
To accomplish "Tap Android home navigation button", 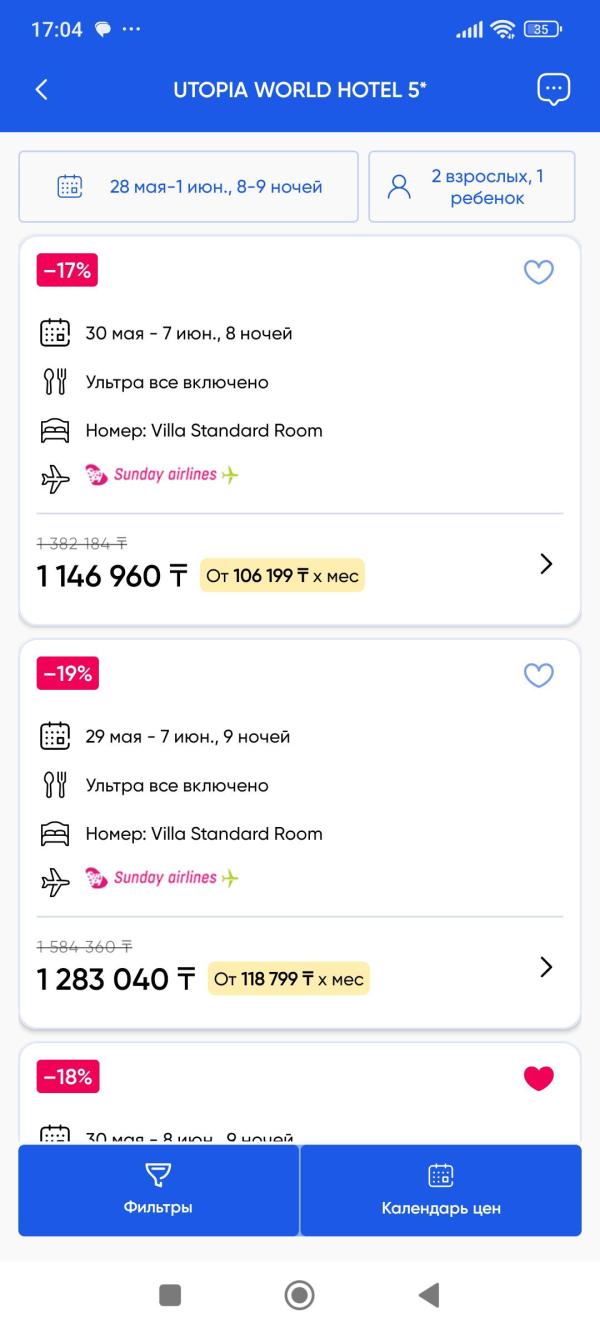I will click(x=299, y=1295).
